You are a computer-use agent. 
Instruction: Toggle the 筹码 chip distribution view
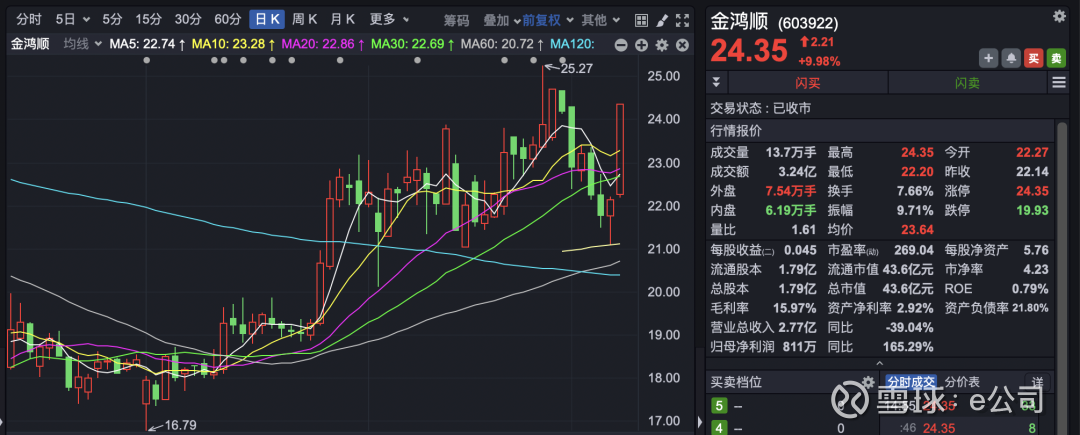click(x=456, y=20)
